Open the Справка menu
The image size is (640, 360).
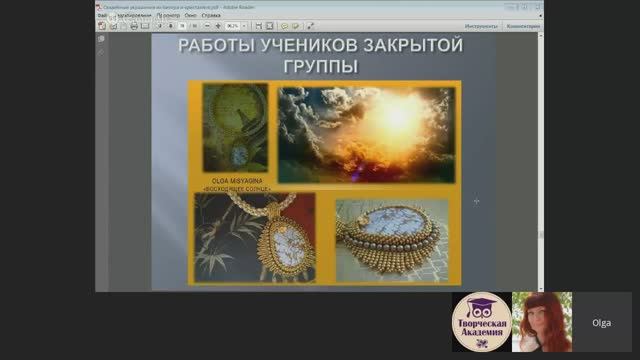[211, 15]
